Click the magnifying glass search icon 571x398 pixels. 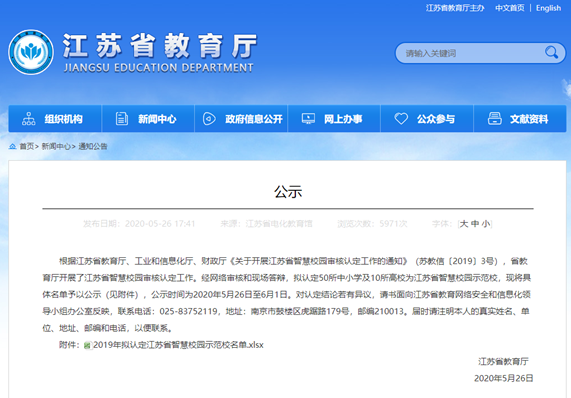point(551,52)
